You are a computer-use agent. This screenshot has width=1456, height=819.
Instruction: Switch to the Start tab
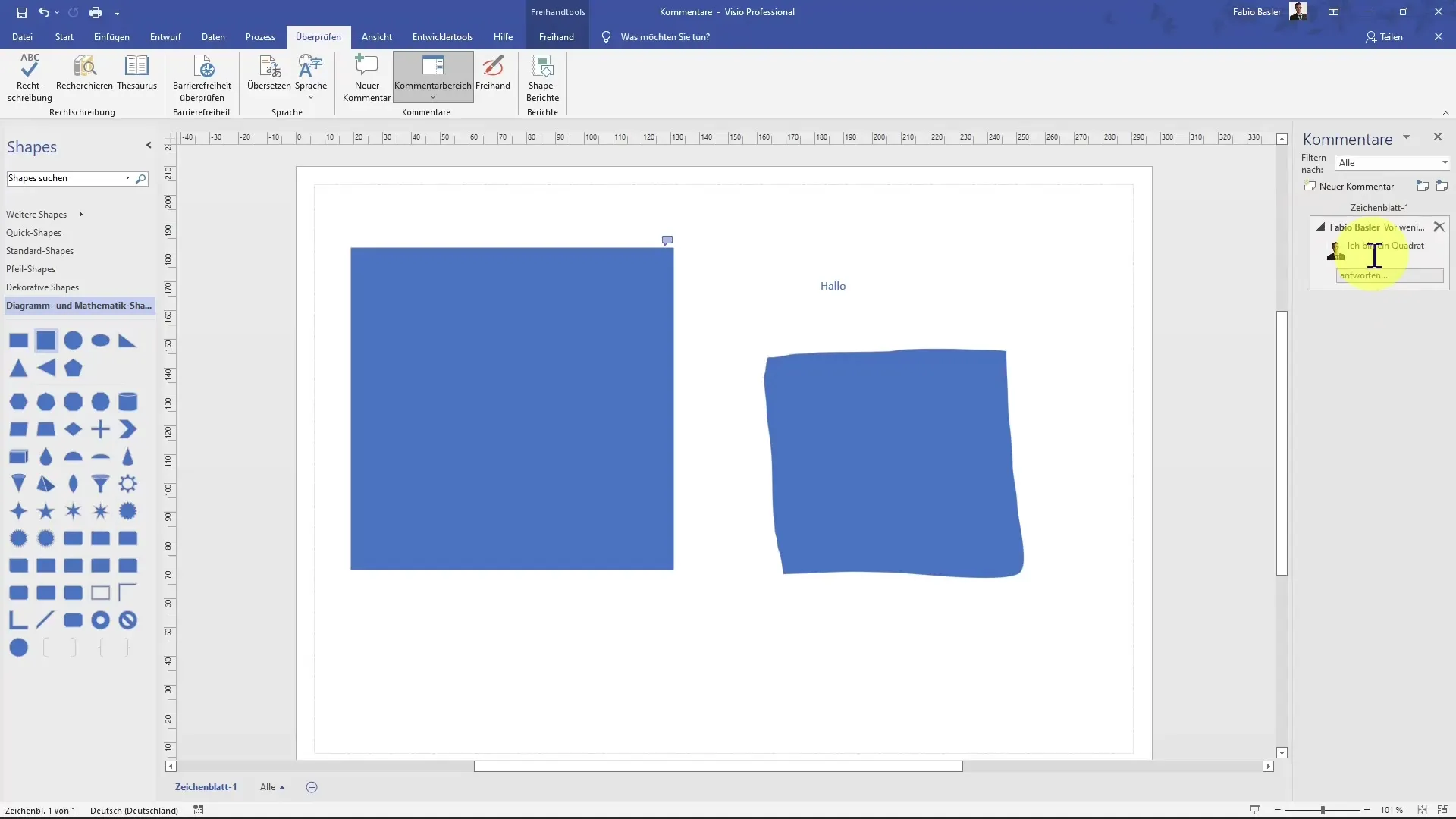tap(64, 36)
